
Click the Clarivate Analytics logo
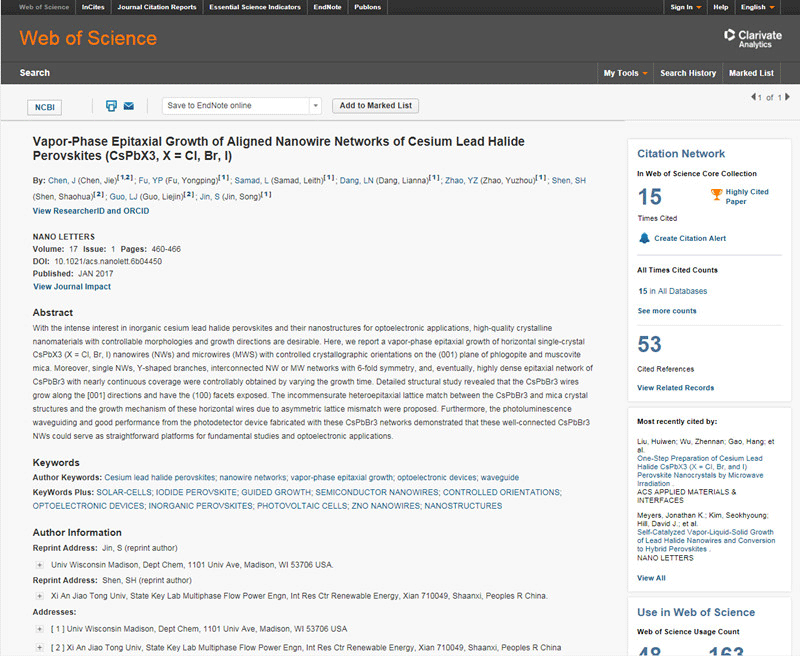pos(753,38)
